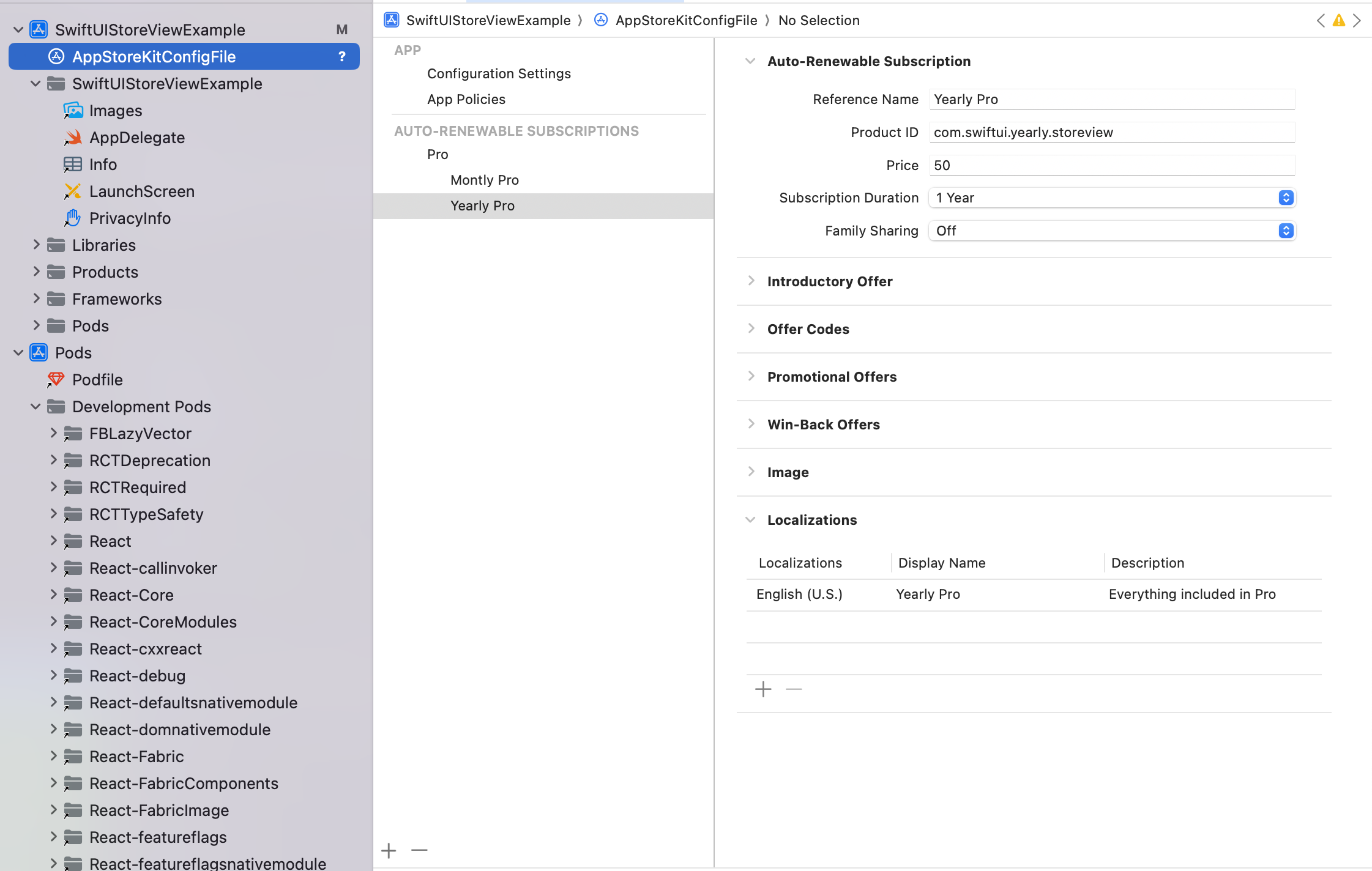Expand the Offer Codes section
Image resolution: width=1372 pixels, height=871 pixels.
(751, 328)
